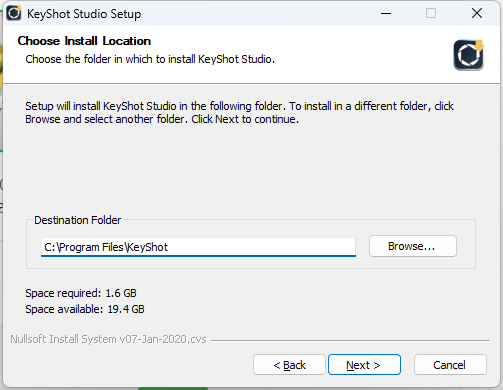Click the KeyShot icon in the title bar
503x390 pixels.
[14, 13]
